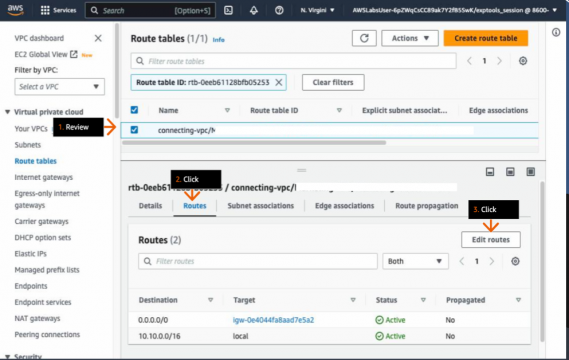Open the Actions dropdown
The height and width of the screenshot is (360, 569).
[x=410, y=38]
